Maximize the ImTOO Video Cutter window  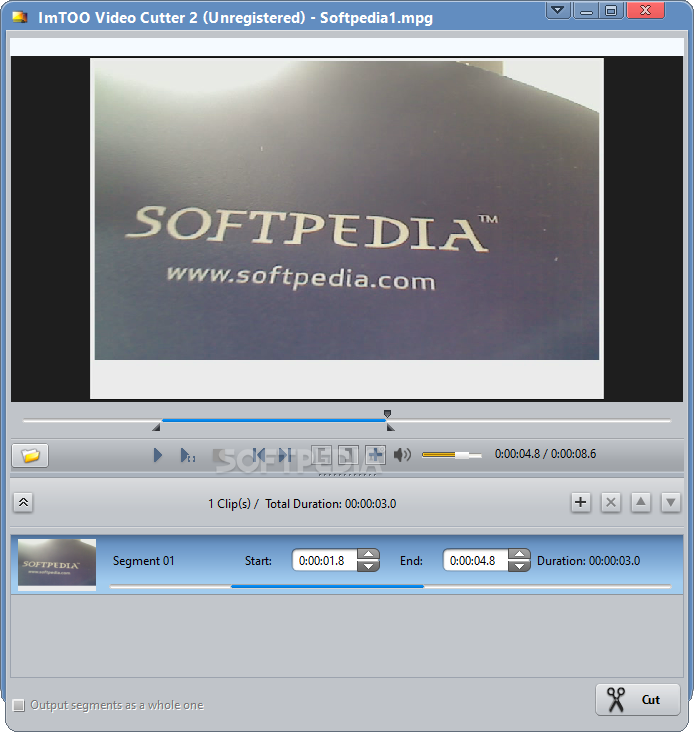point(611,10)
